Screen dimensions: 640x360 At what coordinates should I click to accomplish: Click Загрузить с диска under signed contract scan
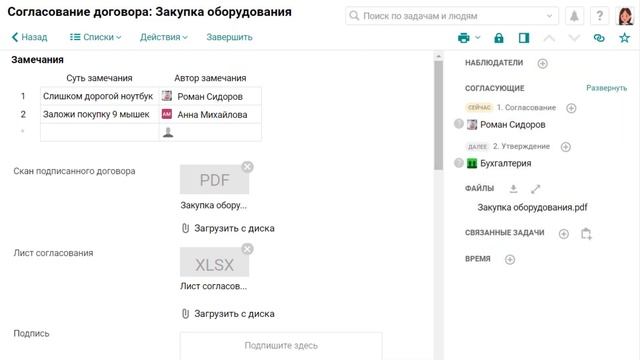(x=229, y=228)
